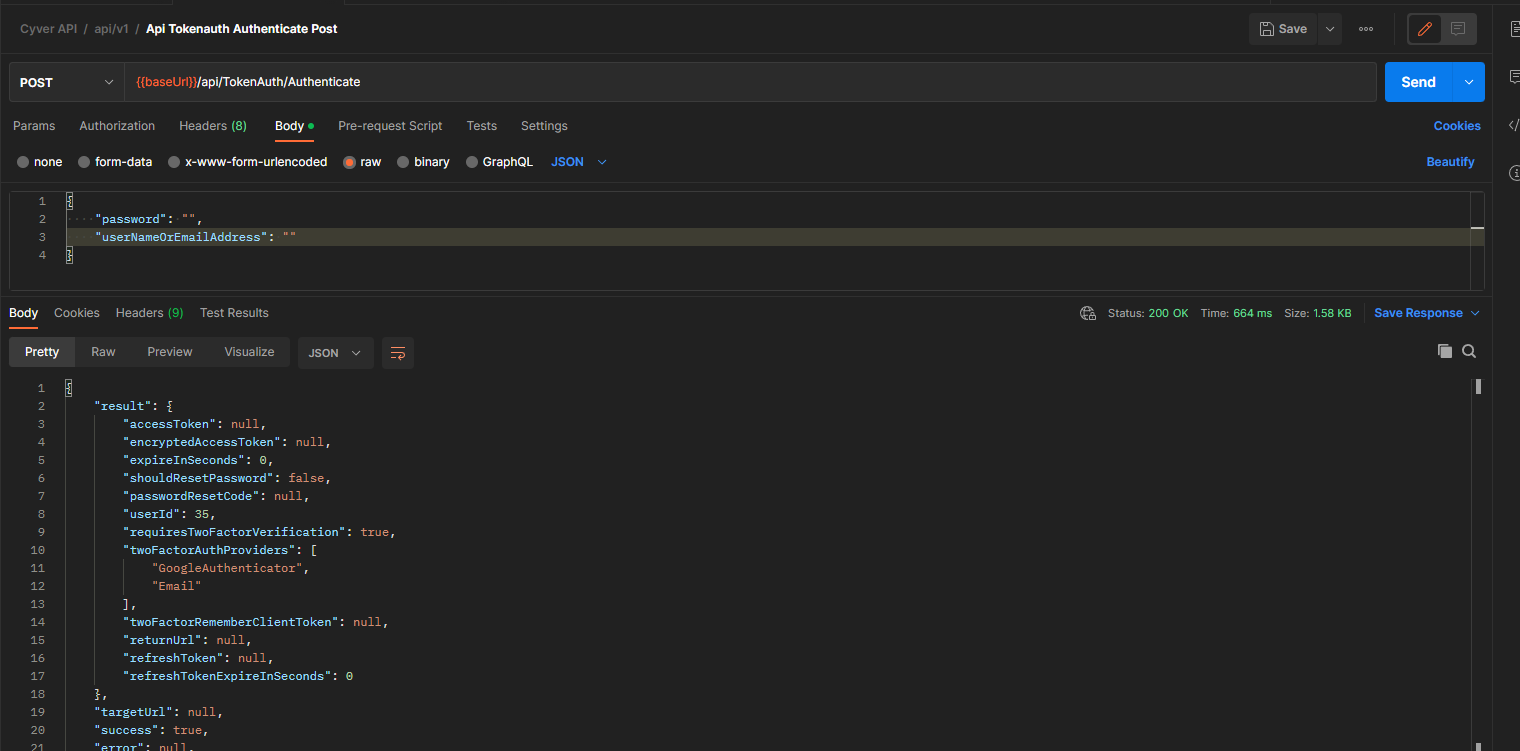Click Beautify to format the JSON body
Viewport: 1520px width, 751px height.
pyautogui.click(x=1450, y=161)
